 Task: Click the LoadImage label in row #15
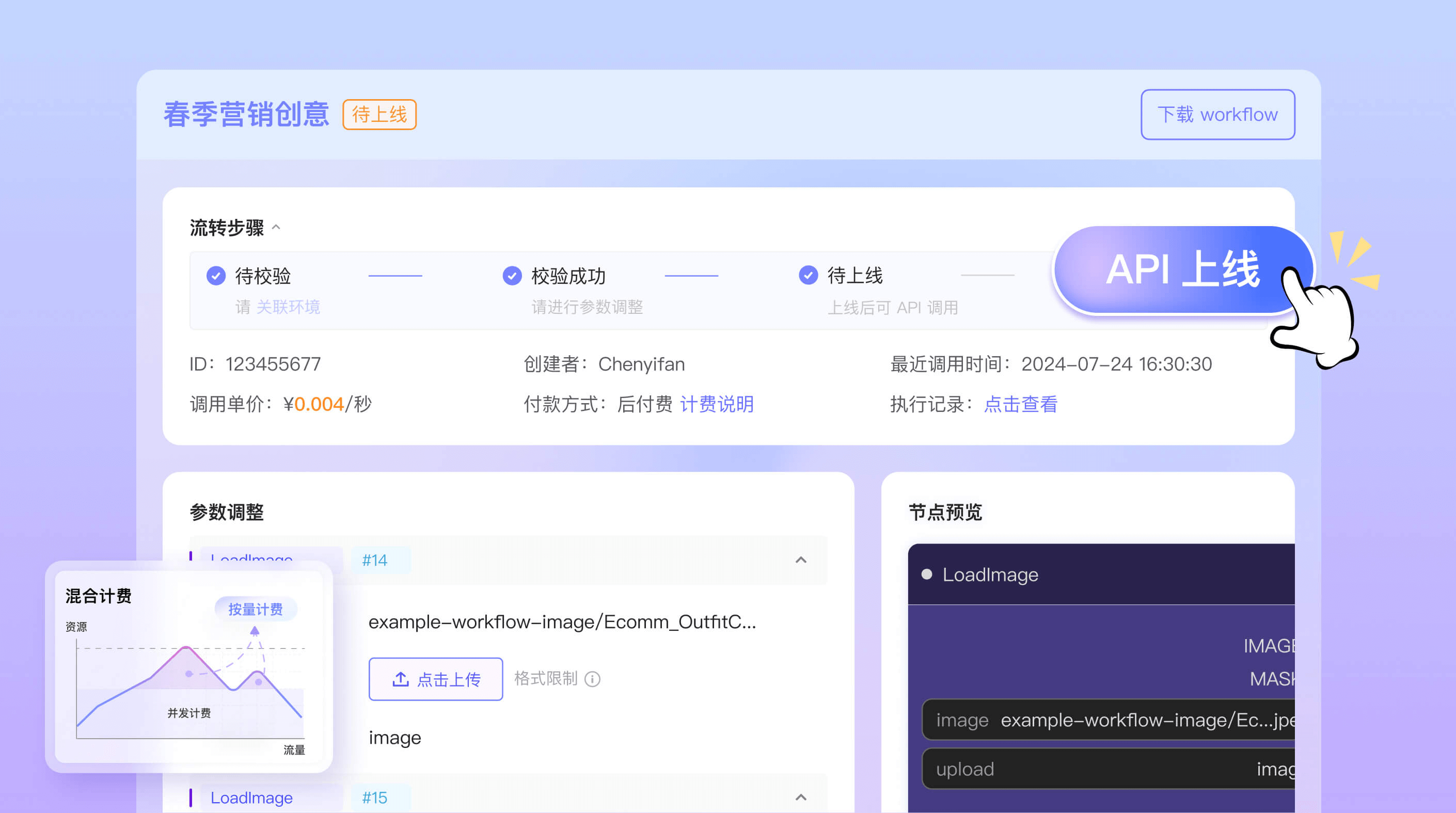pyautogui.click(x=251, y=797)
